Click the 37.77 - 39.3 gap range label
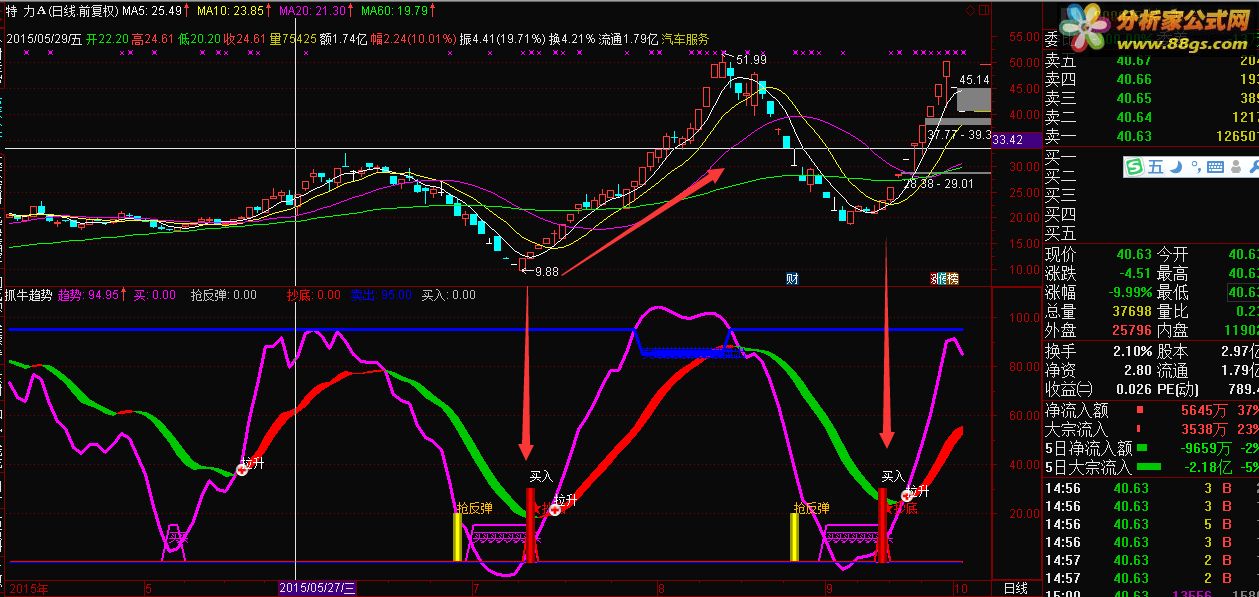The width and height of the screenshot is (1259, 597). [959, 133]
